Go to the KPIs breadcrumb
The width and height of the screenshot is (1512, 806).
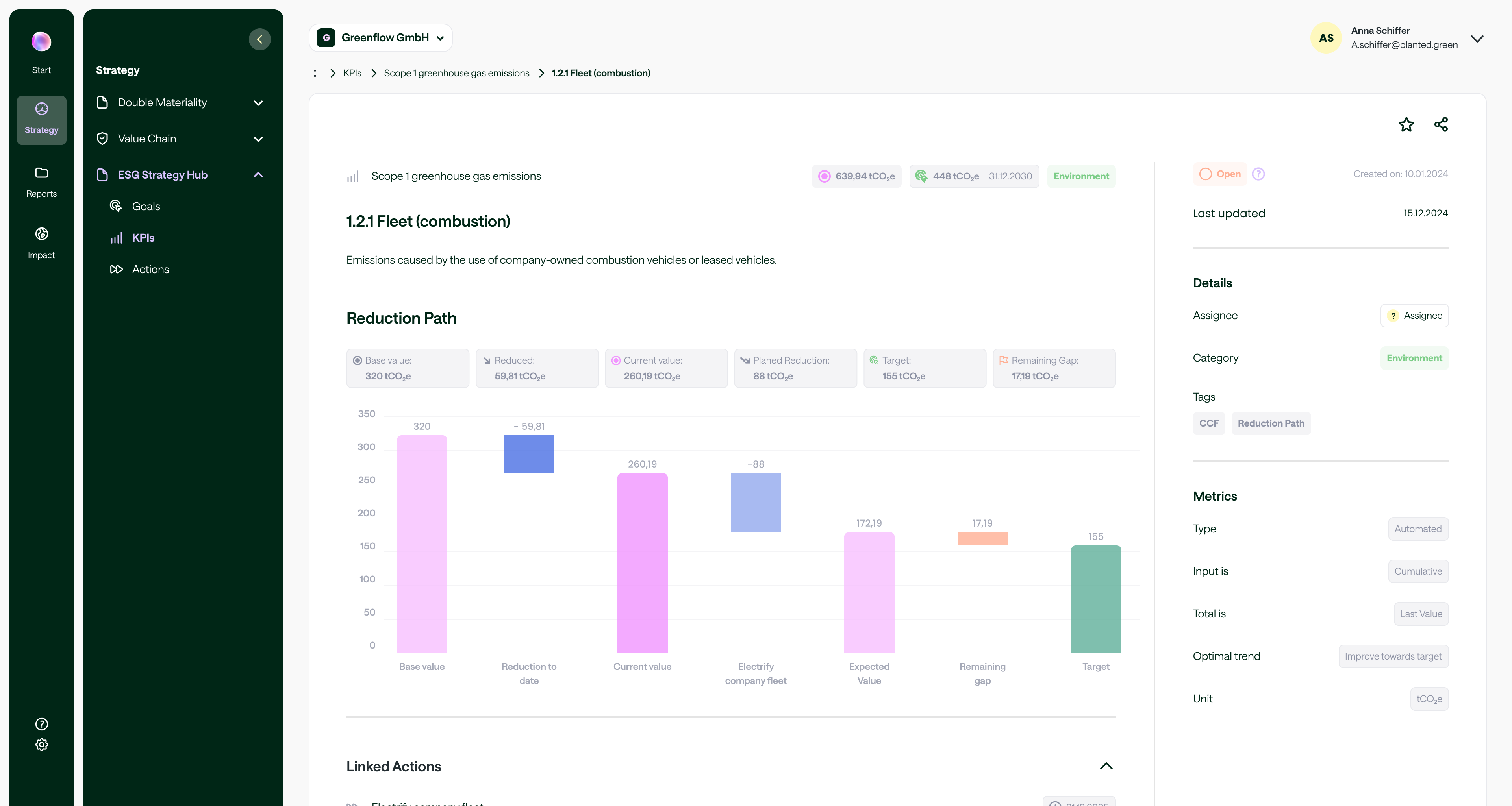click(352, 73)
